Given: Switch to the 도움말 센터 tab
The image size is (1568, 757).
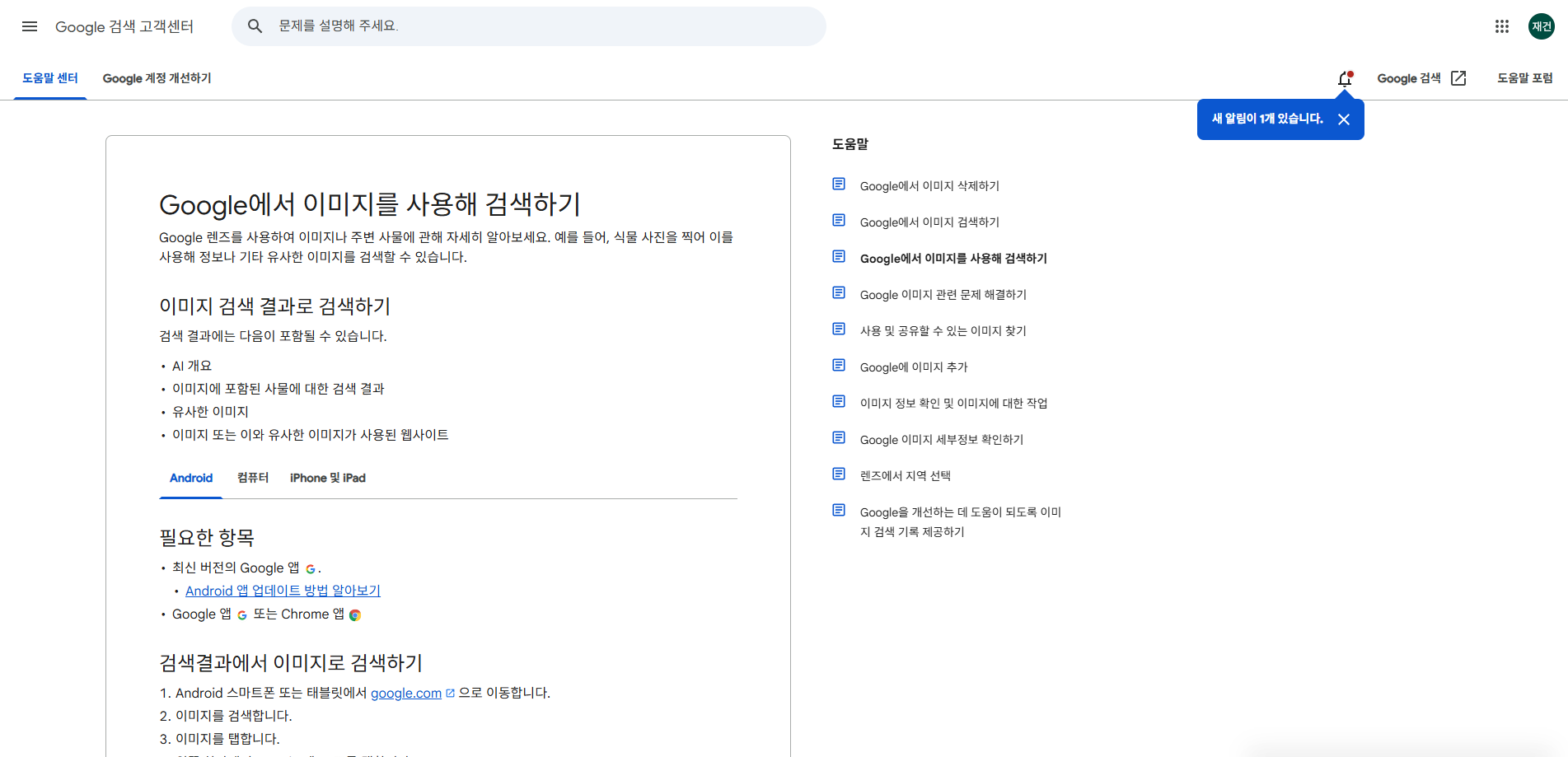Looking at the screenshot, I should pyautogui.click(x=50, y=78).
